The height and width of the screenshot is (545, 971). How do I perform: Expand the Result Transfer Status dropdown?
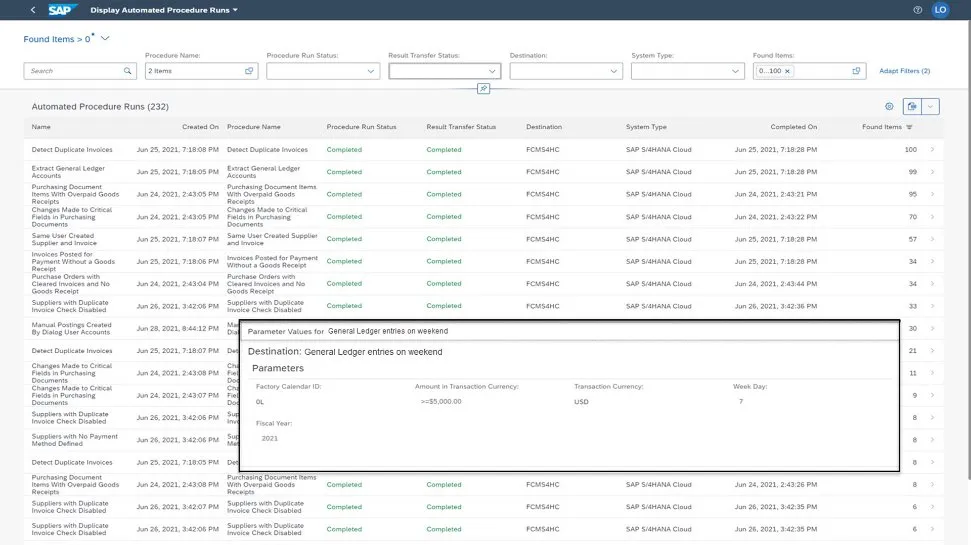[x=492, y=71]
